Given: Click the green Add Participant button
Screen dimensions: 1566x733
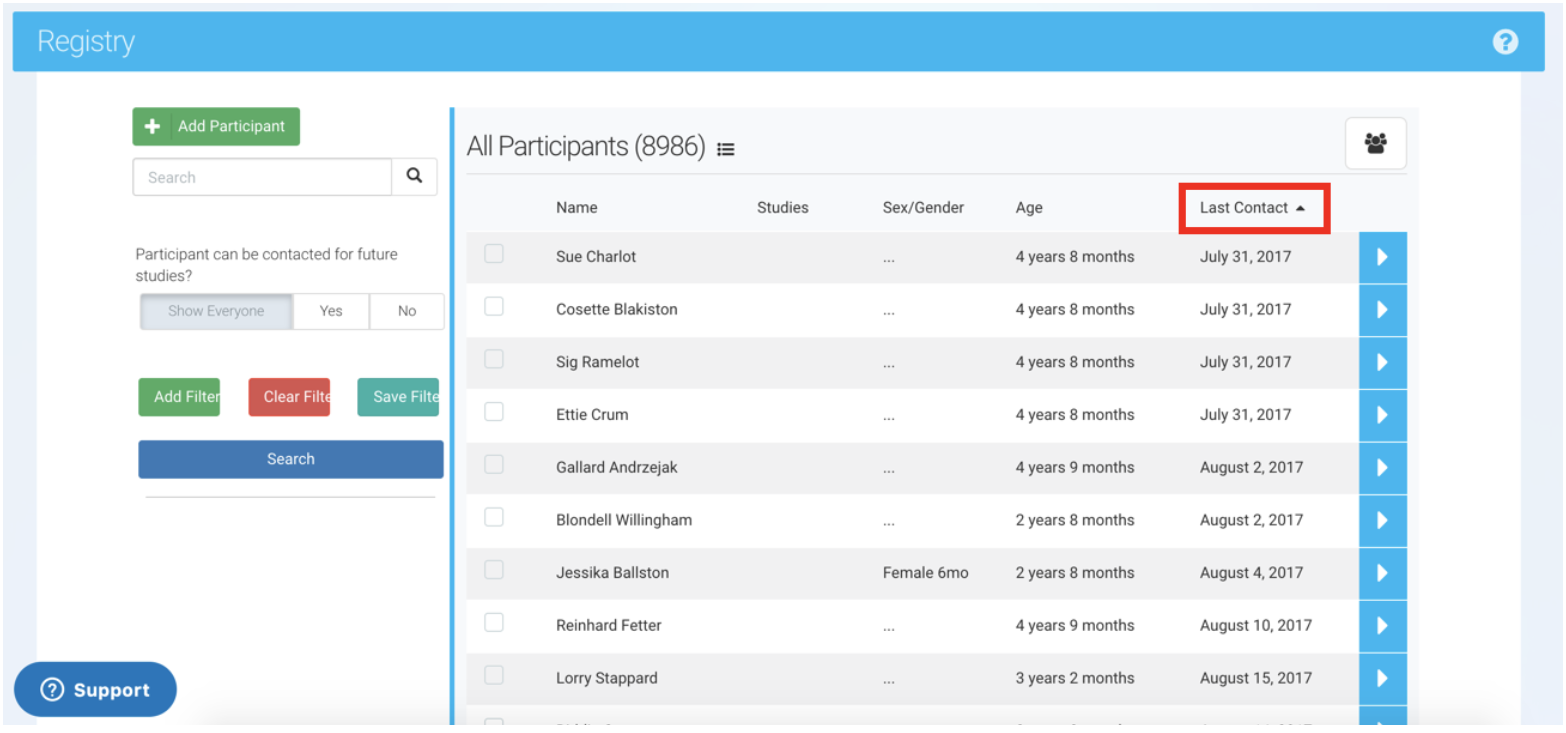Looking at the screenshot, I should (216, 127).
